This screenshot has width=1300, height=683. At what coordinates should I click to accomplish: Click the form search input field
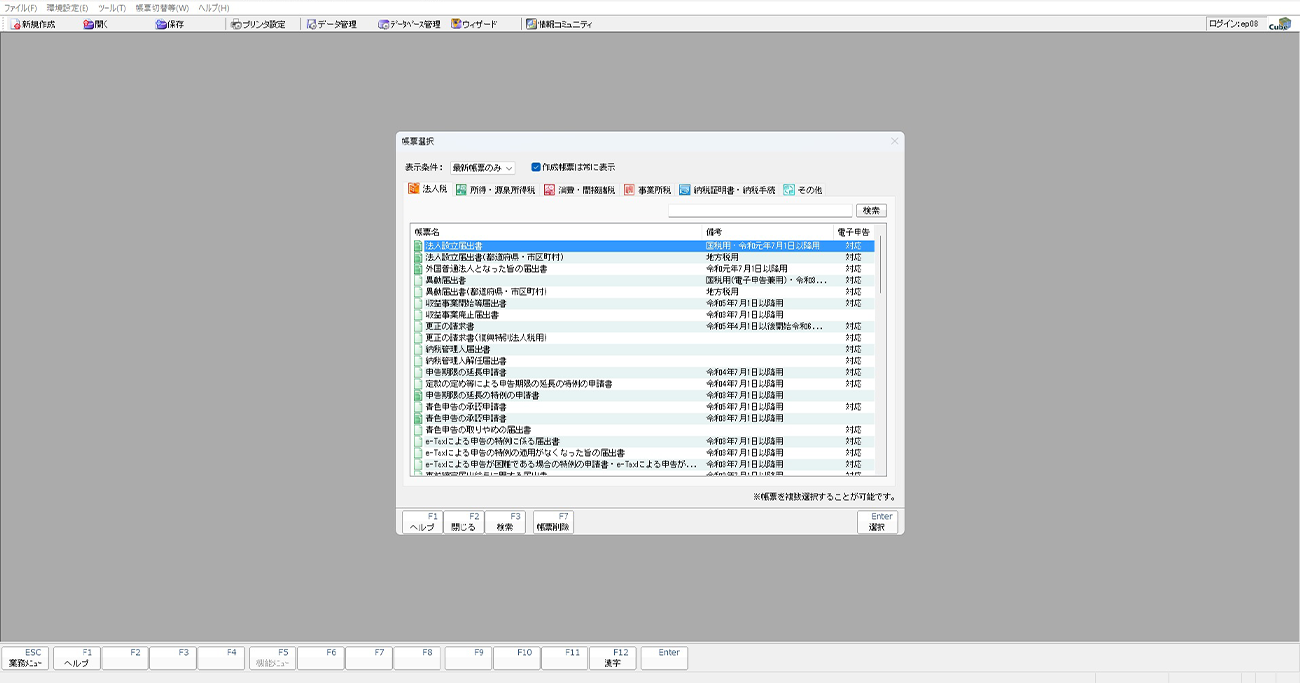760,211
